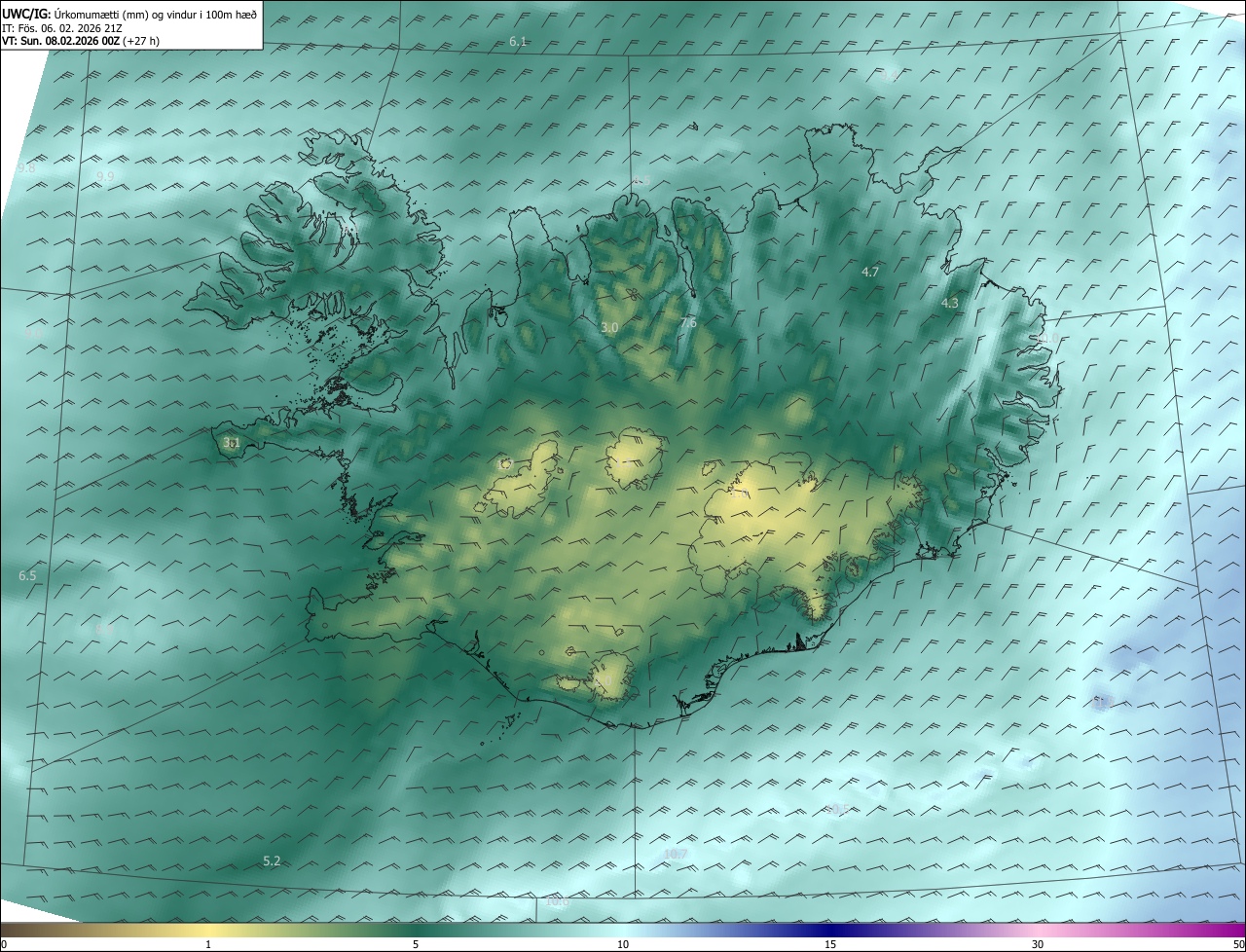The width and height of the screenshot is (1246, 952).
Task: Click the color scale tick label 50
Action: (1238, 944)
